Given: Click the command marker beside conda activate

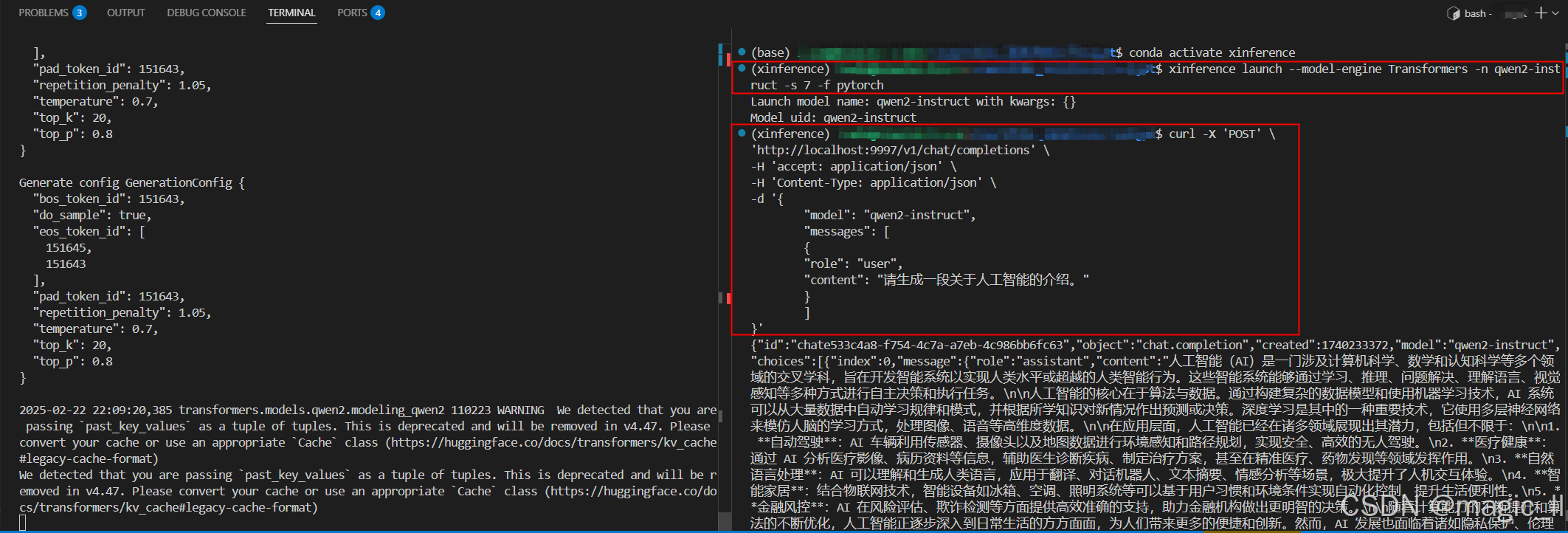Looking at the screenshot, I should (x=742, y=52).
